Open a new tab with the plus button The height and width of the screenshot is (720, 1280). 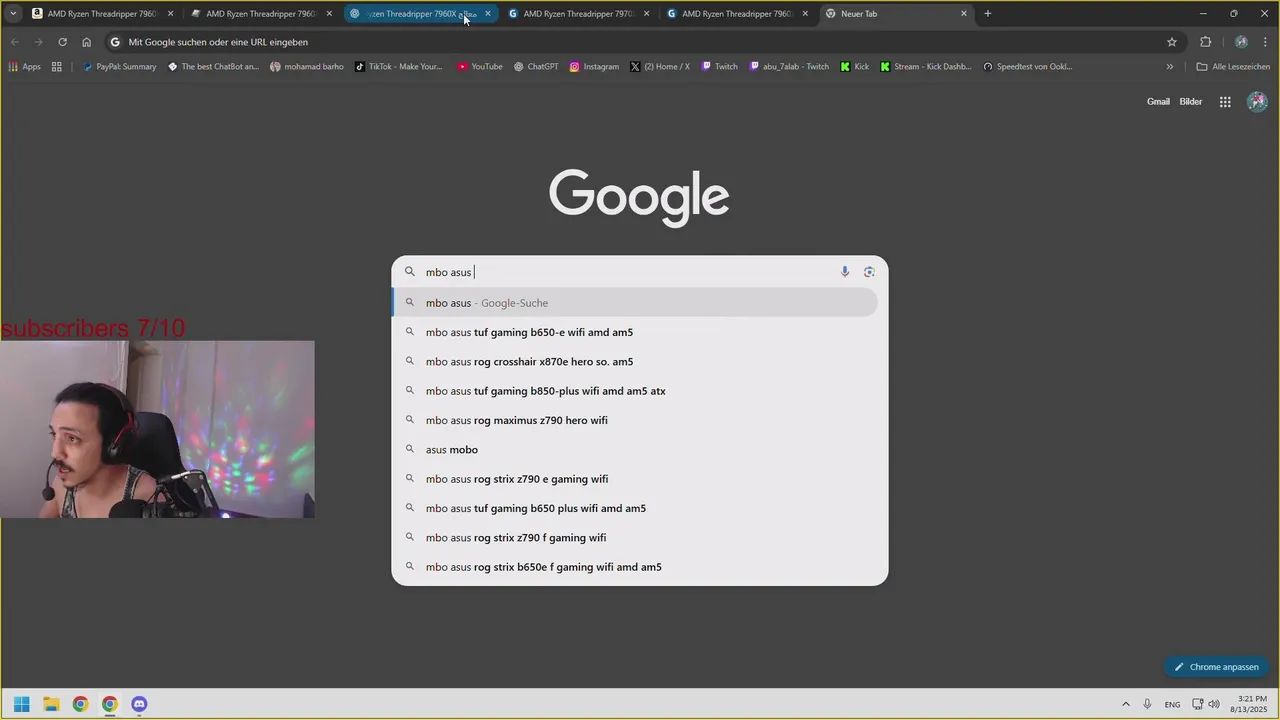988,14
